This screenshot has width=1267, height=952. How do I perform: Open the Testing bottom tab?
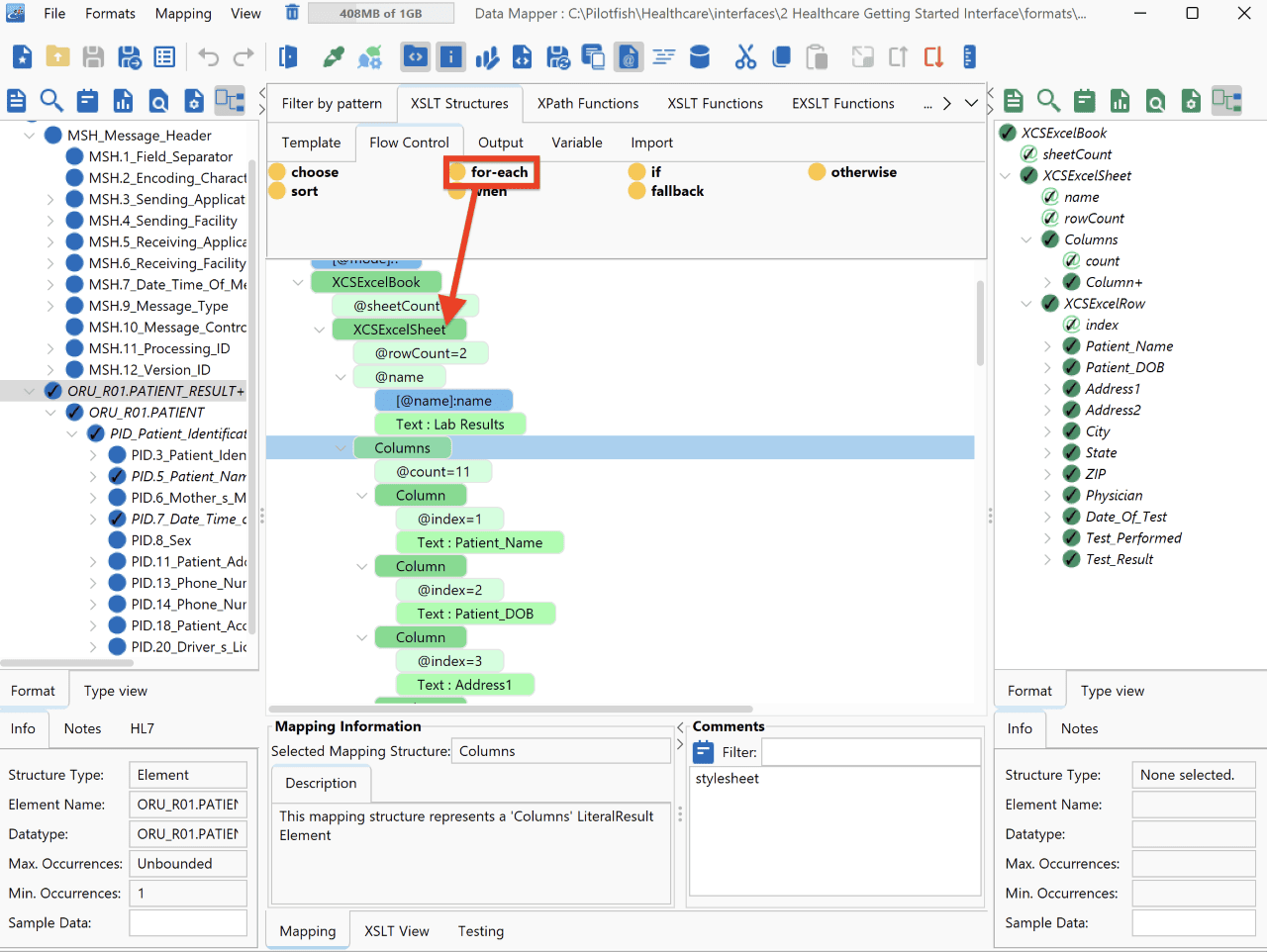click(481, 931)
